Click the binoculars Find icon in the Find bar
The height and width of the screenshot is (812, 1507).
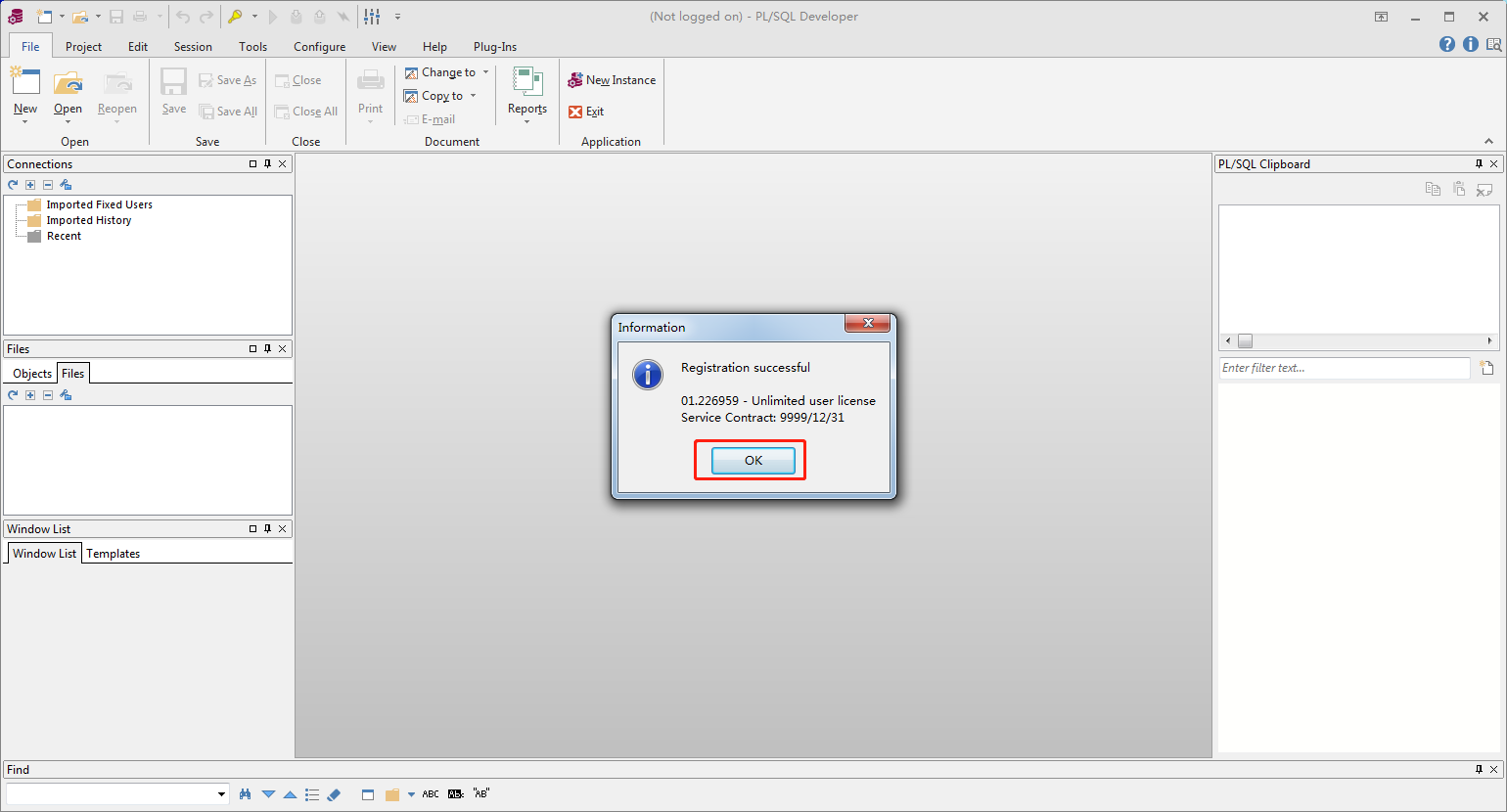(246, 794)
